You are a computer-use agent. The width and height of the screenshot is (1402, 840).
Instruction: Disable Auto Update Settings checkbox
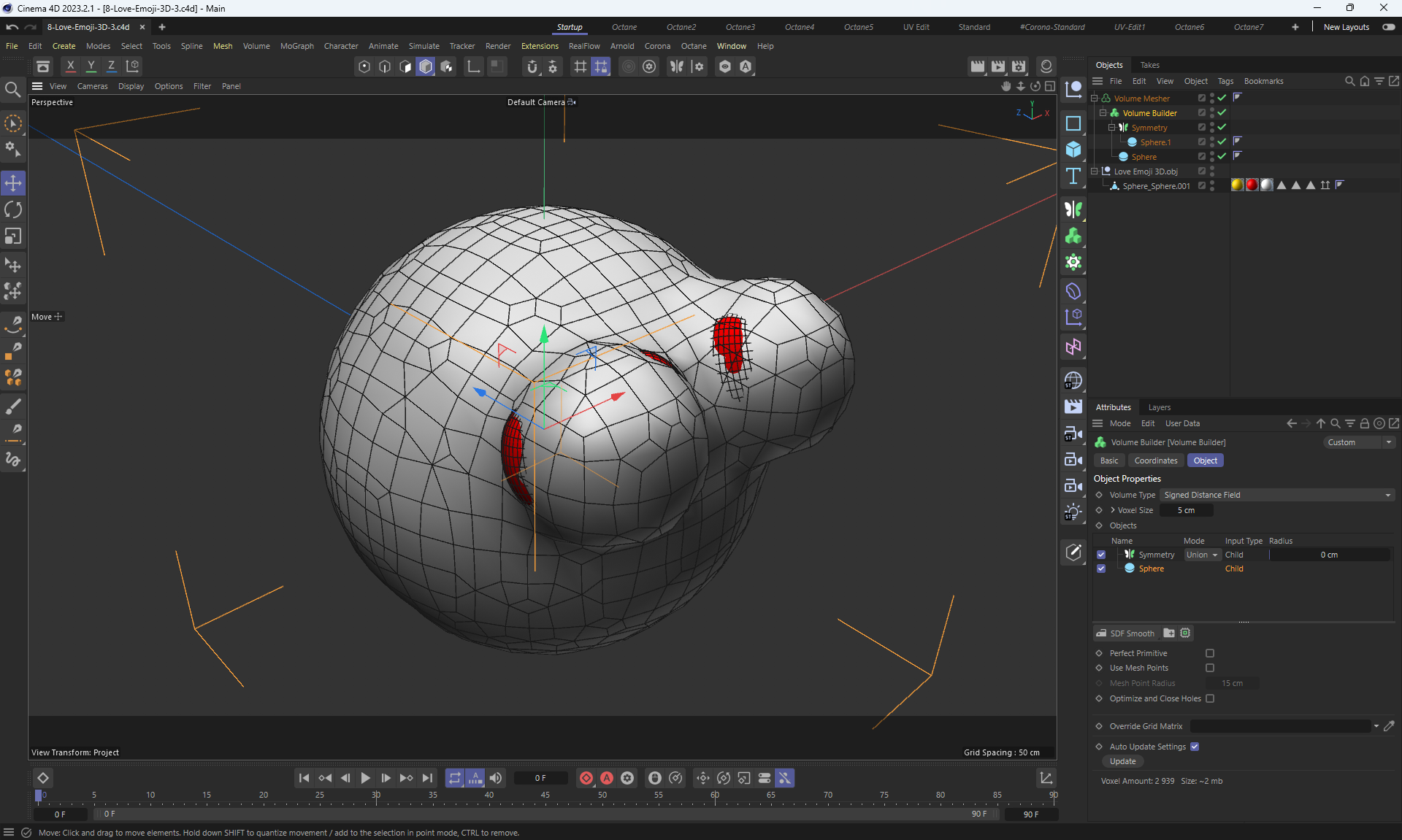[x=1195, y=747]
